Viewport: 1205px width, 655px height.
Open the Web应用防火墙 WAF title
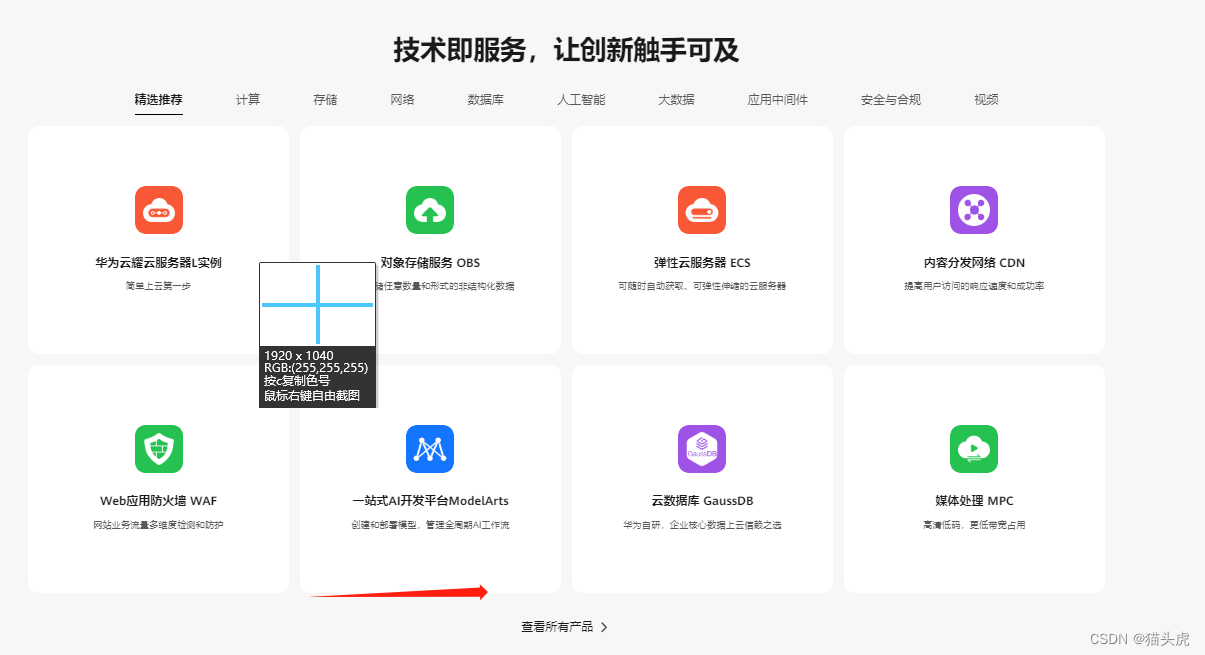158,501
